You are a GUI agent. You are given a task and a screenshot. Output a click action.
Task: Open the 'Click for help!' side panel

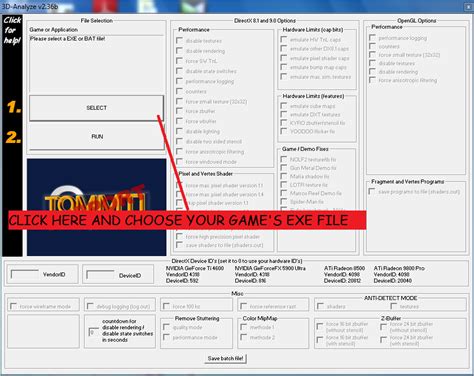coord(12,135)
